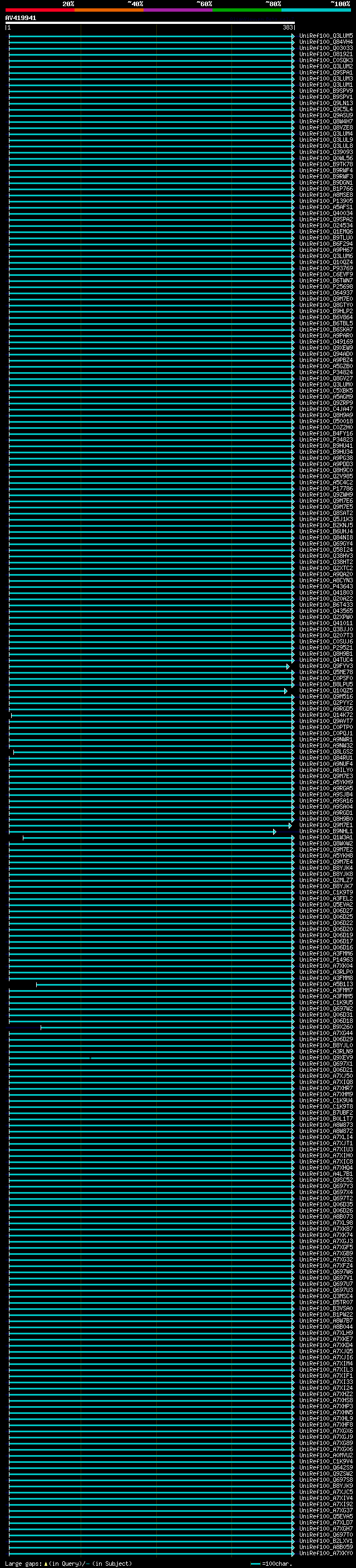Open hit UniRef100_Q9SPA1

coord(325,72)
